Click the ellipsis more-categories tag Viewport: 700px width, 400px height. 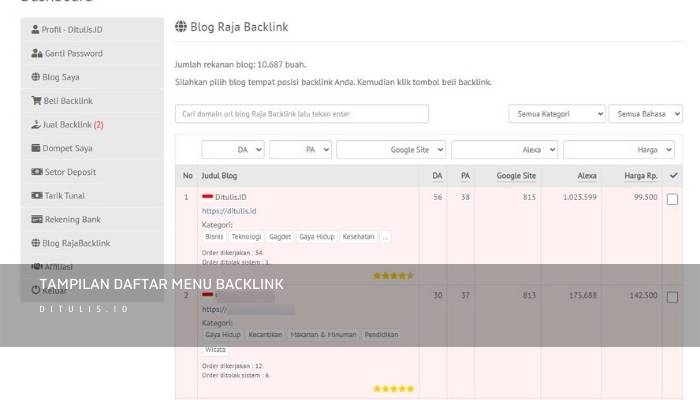click(386, 237)
